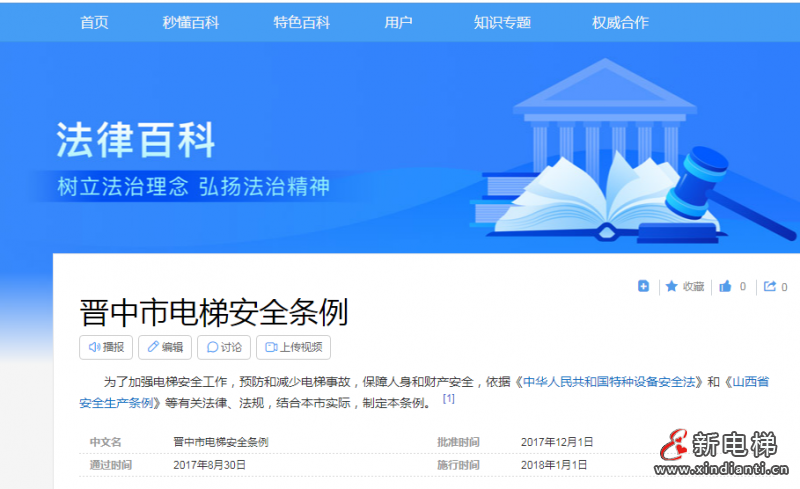Click the 中文名 field label

pyautogui.click(x=106, y=442)
